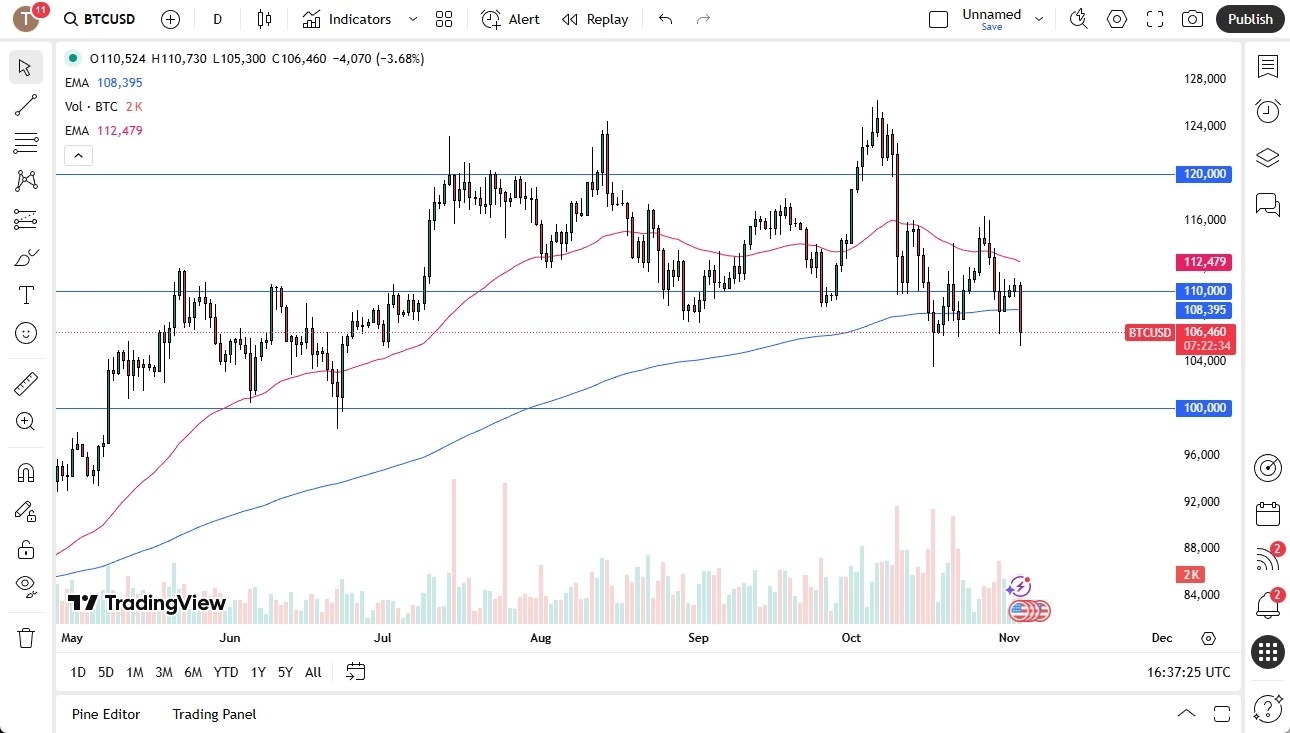The image size is (1290, 733).
Task: Lock all drawings with the padlock icon
Action: (x=26, y=548)
